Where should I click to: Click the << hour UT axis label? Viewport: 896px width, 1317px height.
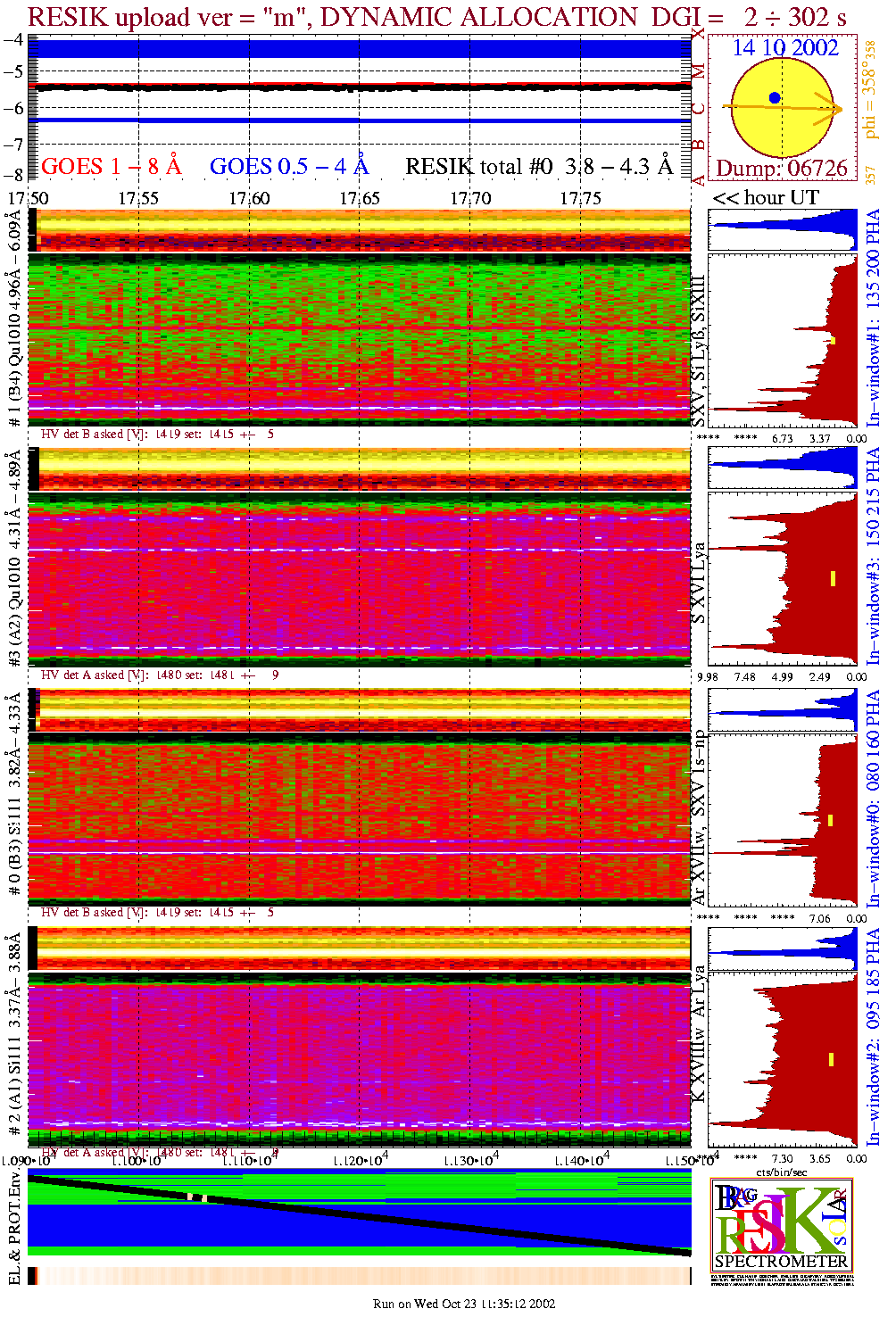click(x=765, y=198)
